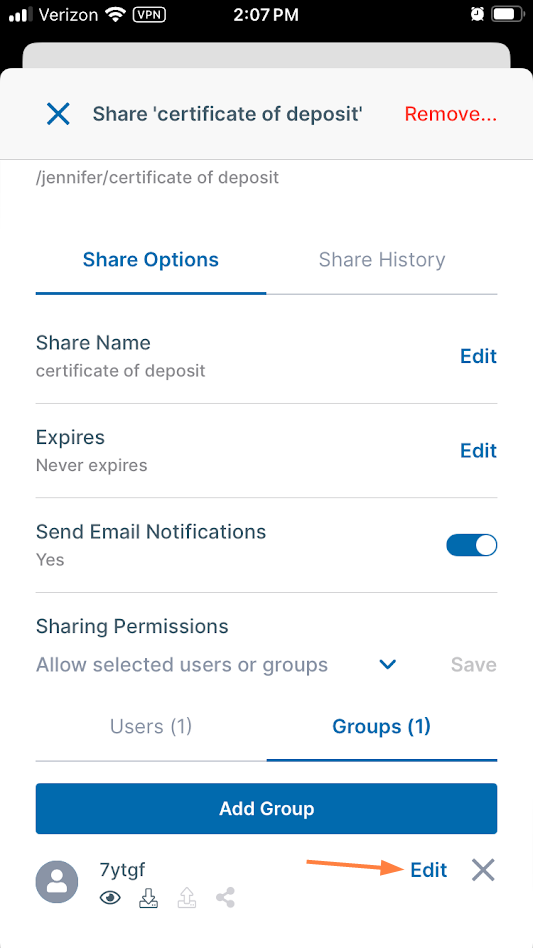Remove the 7ytgf group with the X icon
The height and width of the screenshot is (948, 533).
(483, 870)
